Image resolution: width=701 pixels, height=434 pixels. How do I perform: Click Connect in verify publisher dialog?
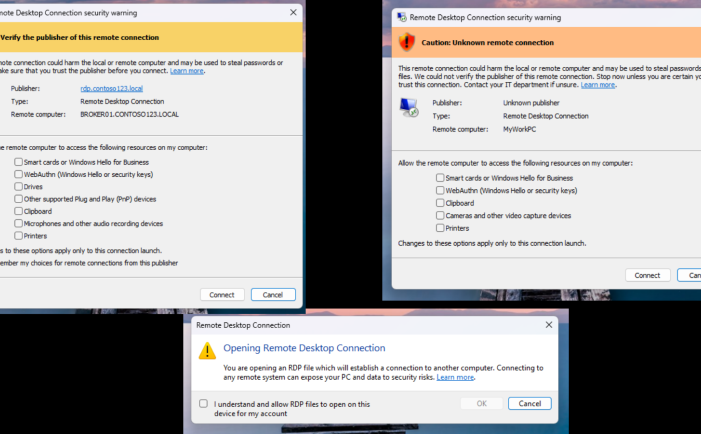tap(222, 295)
